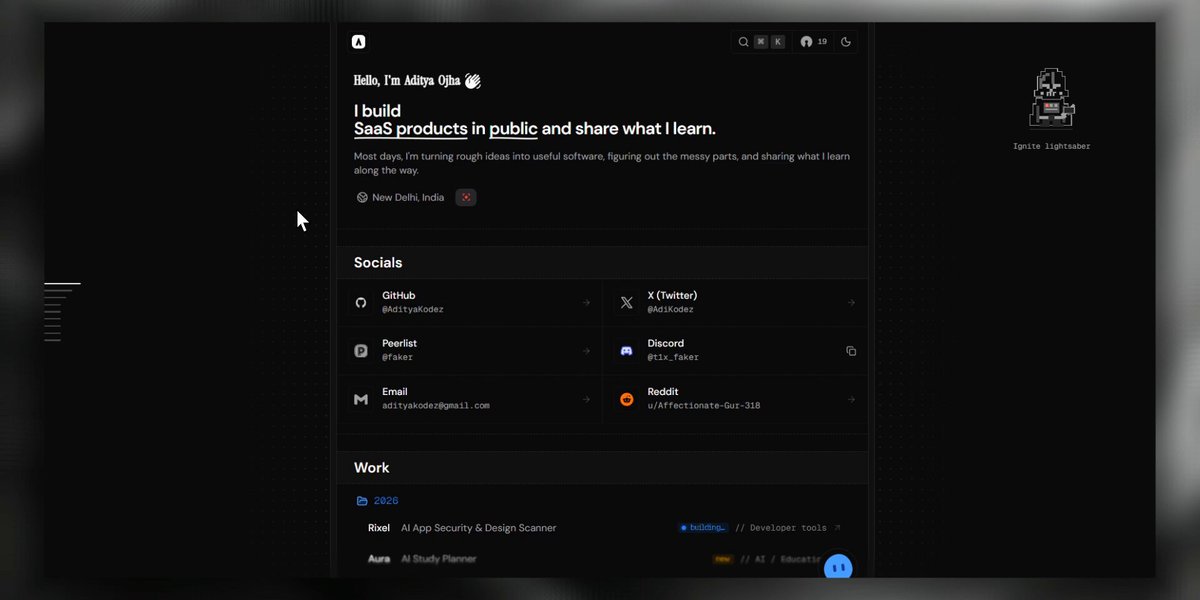Open the search command palette button
The width and height of the screenshot is (1200, 600).
coord(761,42)
